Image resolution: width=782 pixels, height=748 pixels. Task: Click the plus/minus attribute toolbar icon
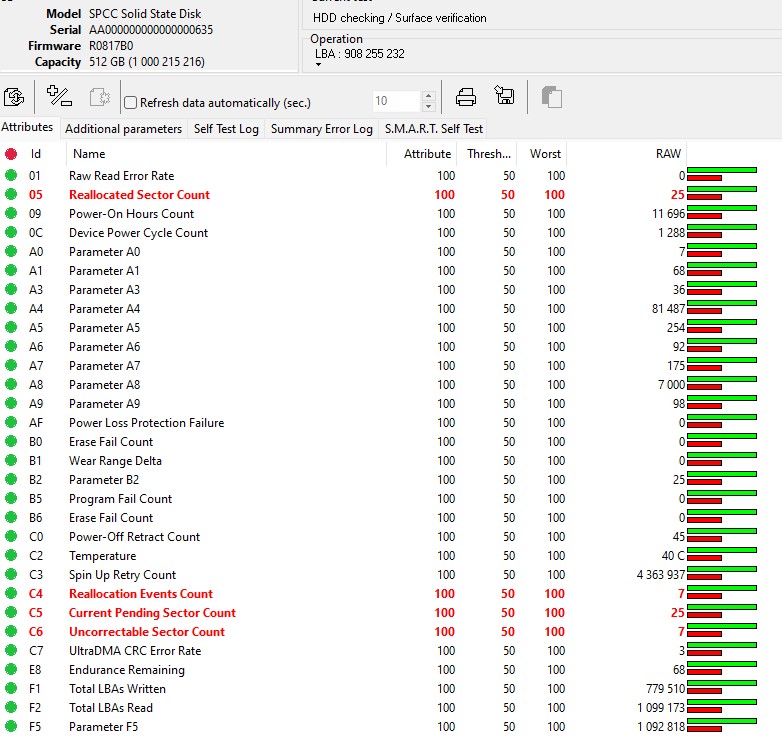point(59,98)
